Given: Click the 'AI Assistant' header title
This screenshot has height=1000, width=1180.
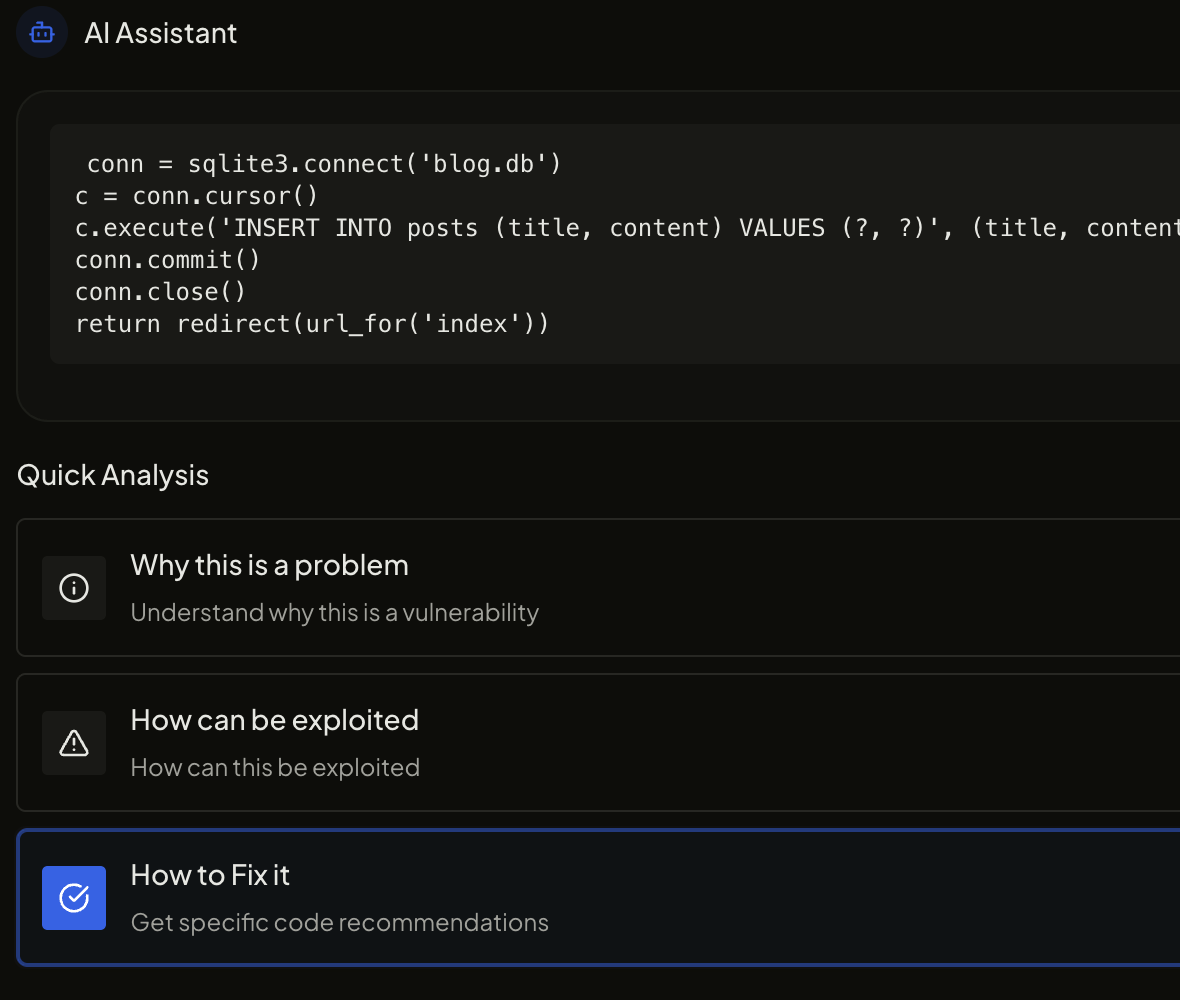Looking at the screenshot, I should (161, 33).
